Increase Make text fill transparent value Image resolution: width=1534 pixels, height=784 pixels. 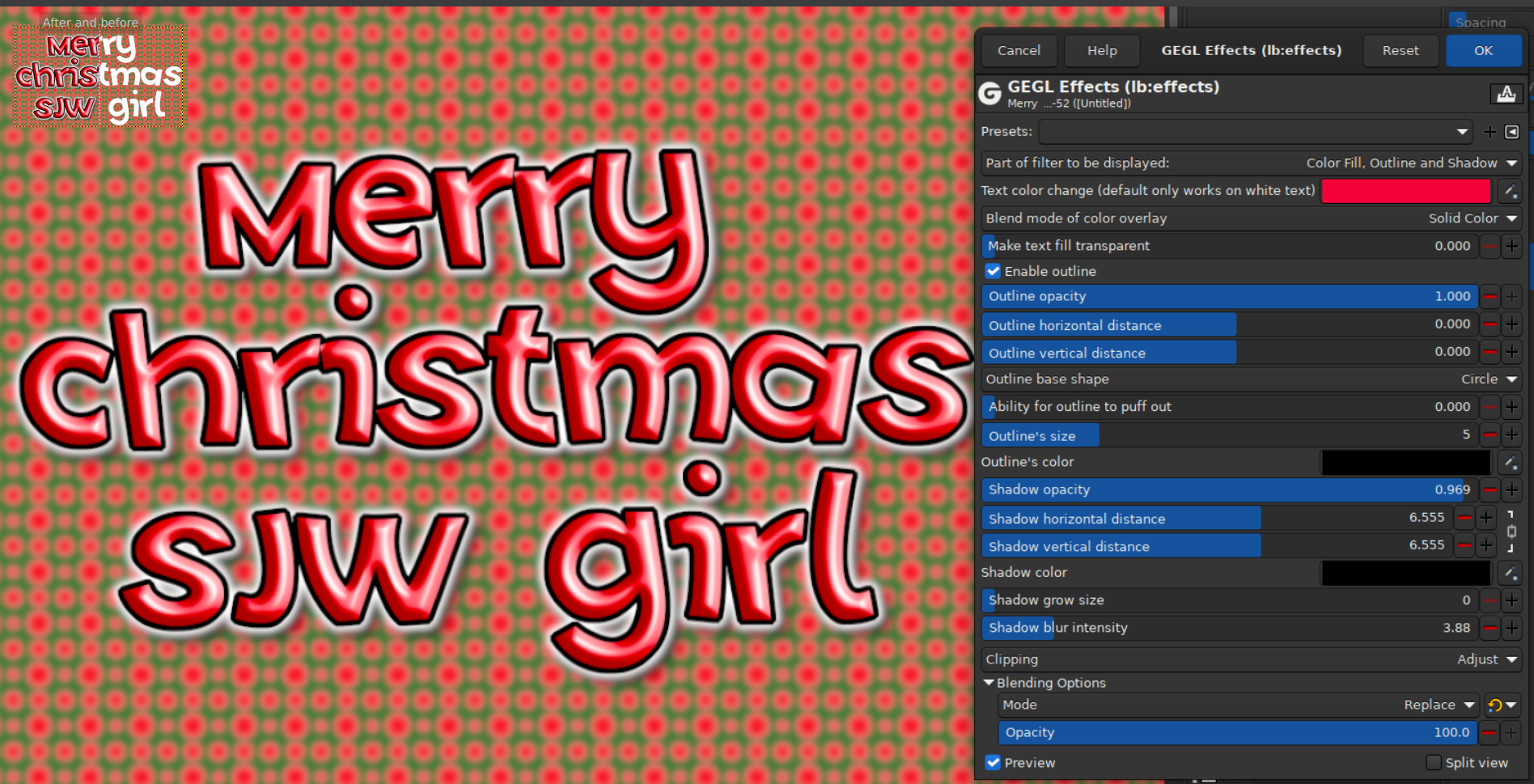(1511, 246)
